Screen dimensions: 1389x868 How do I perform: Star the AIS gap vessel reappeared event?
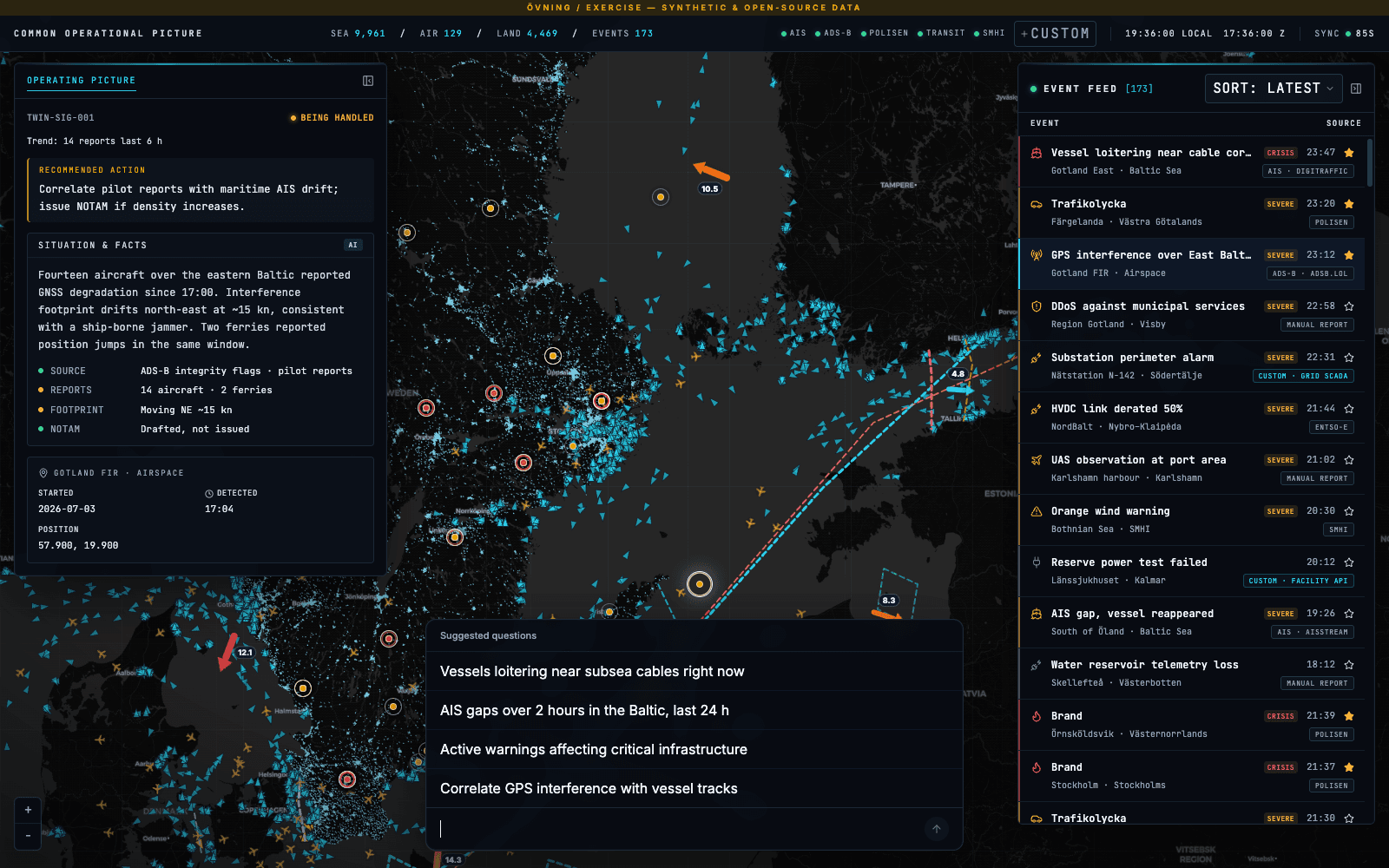coord(1349,614)
